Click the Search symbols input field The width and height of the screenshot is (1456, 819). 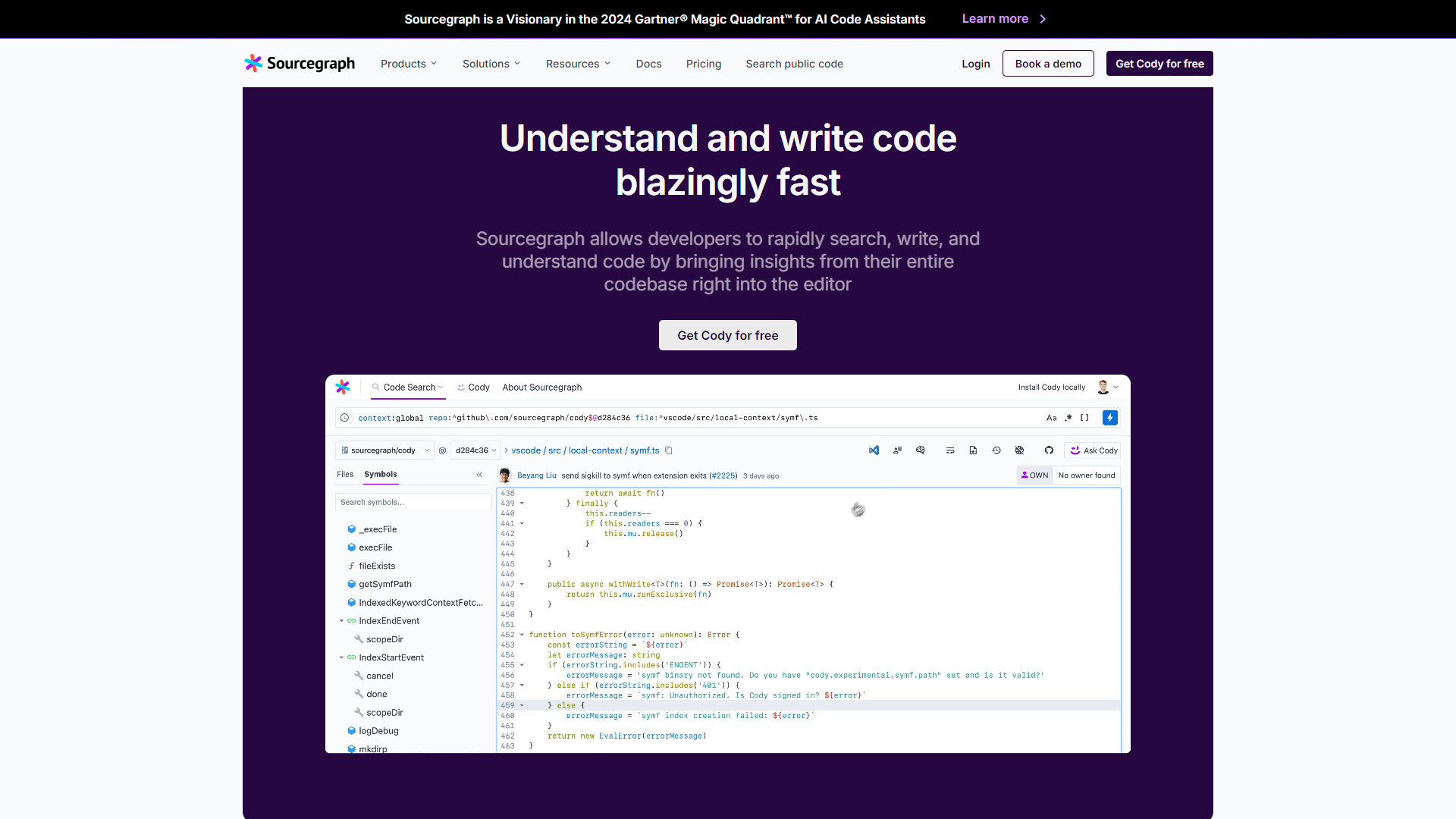coord(413,502)
